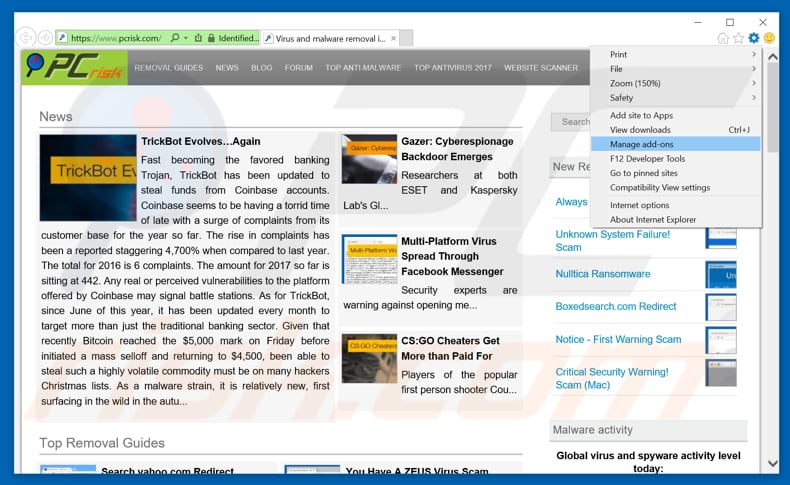
Task: Open TrickBot Evolves…Again article headline
Action: tap(201, 142)
